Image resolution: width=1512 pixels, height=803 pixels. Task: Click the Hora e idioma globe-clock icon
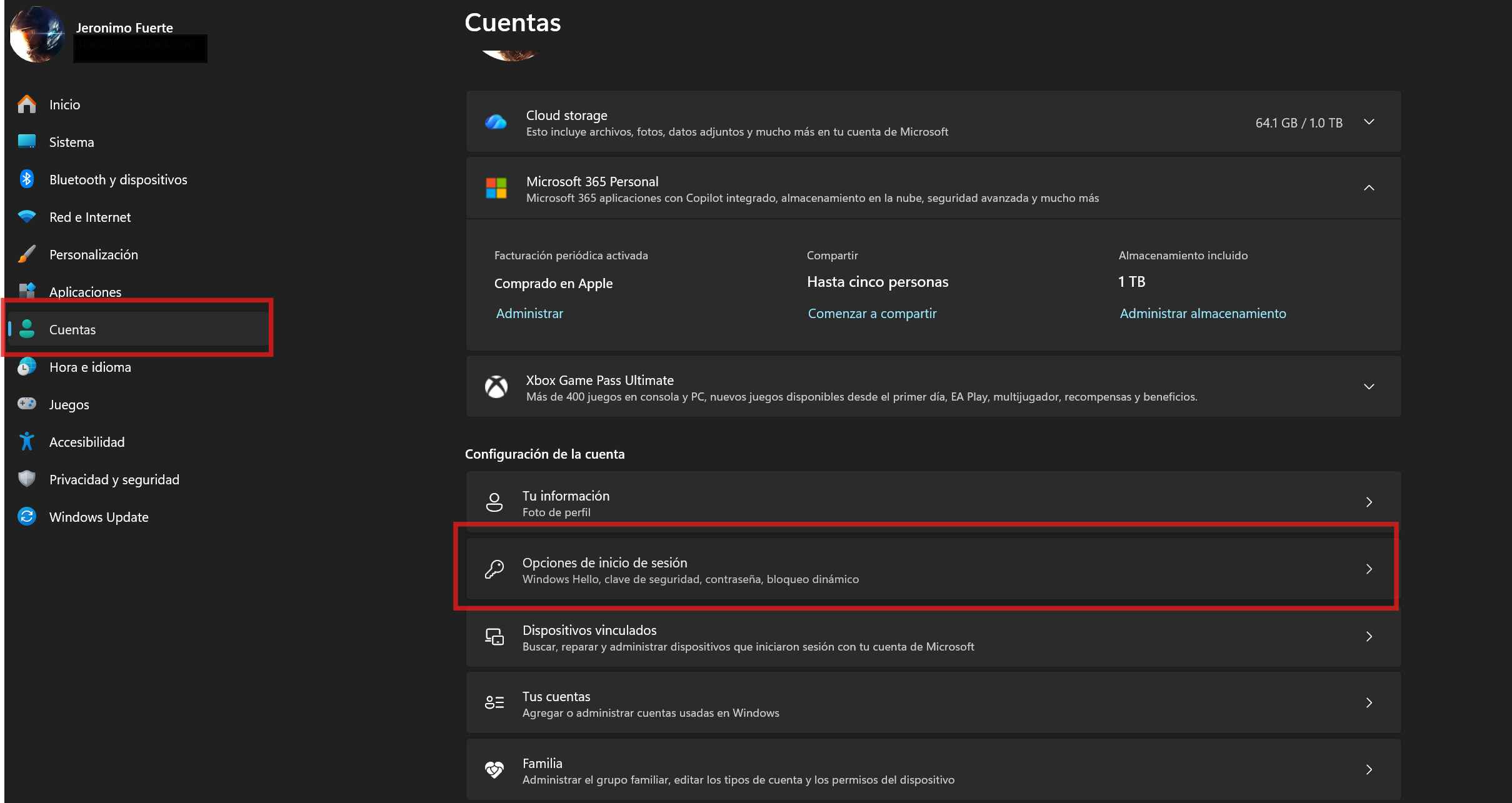point(27,367)
